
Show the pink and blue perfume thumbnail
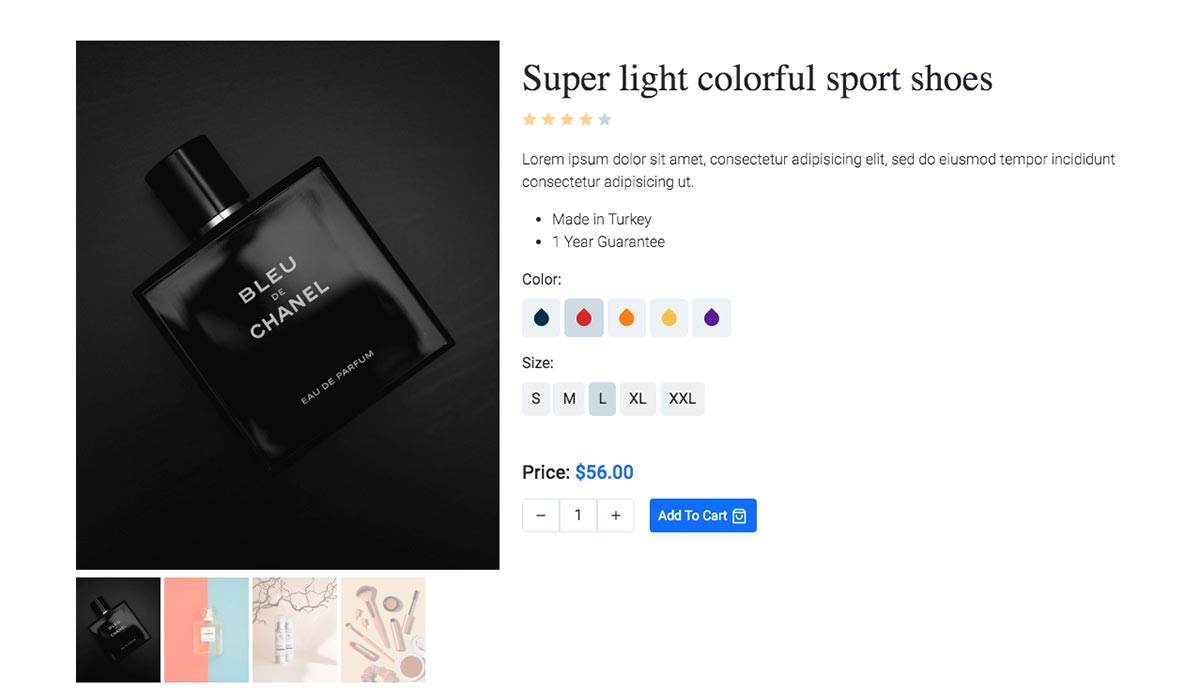click(206, 630)
